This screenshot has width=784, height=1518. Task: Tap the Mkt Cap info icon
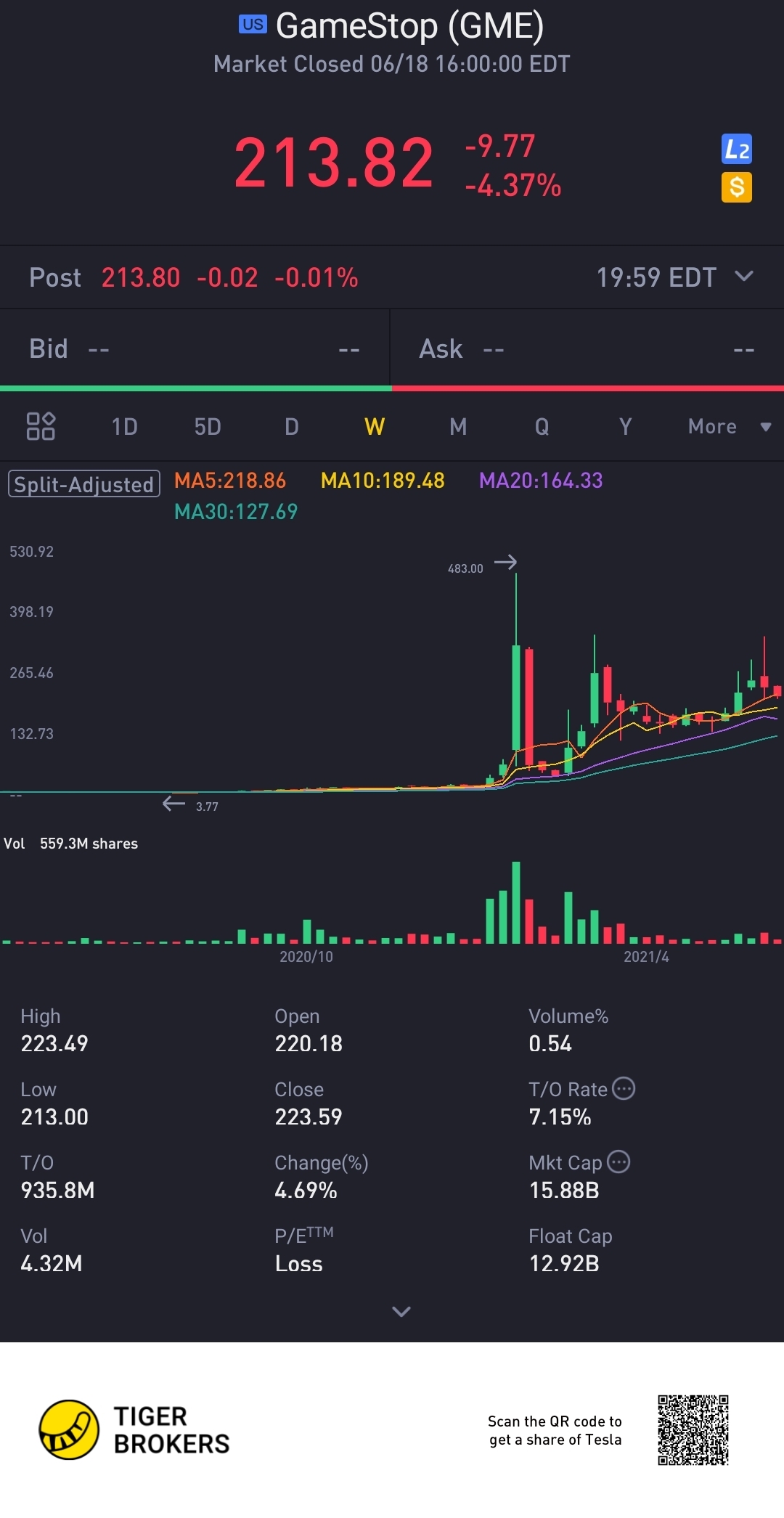pyautogui.click(x=618, y=1162)
